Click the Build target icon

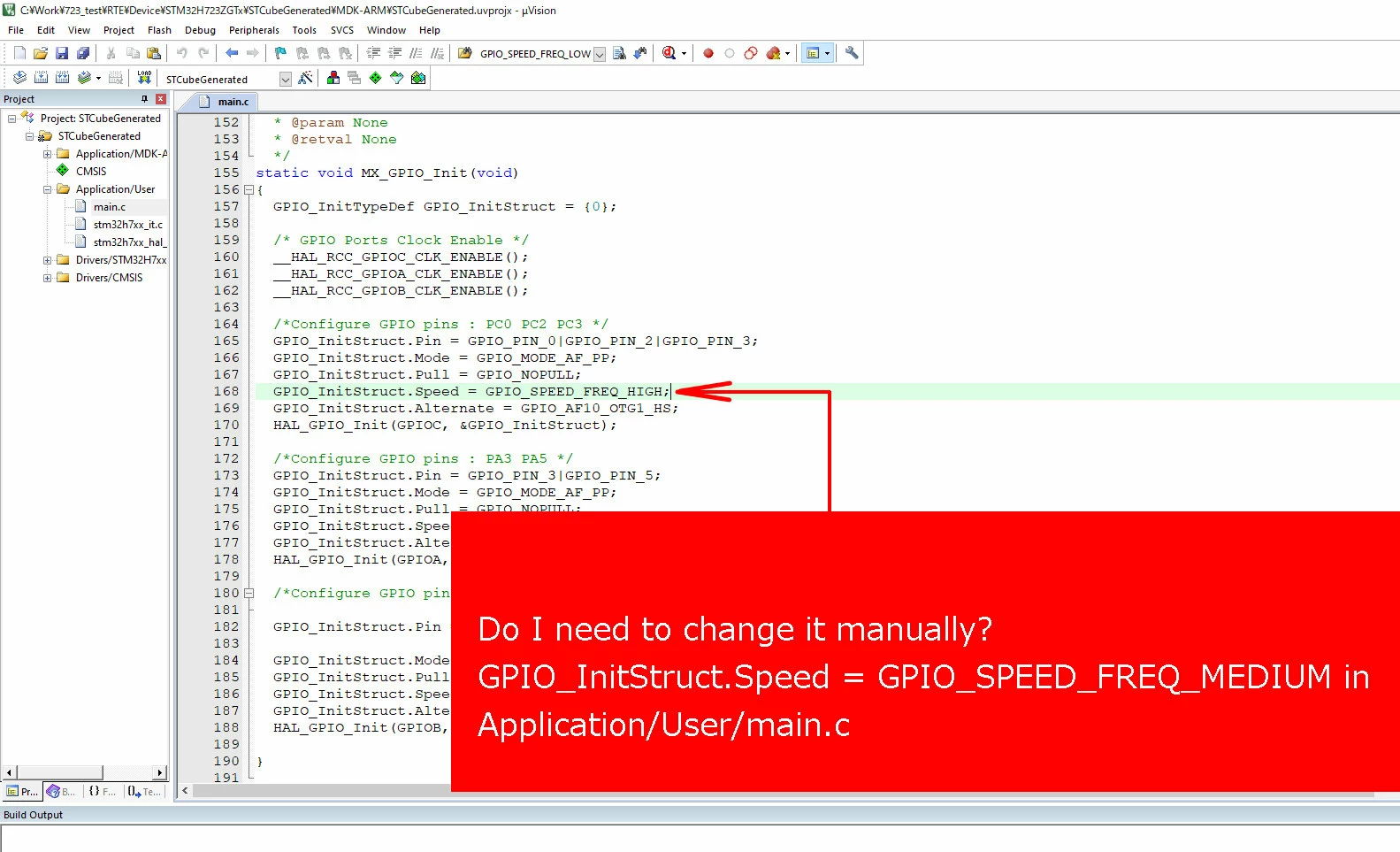click(41, 78)
